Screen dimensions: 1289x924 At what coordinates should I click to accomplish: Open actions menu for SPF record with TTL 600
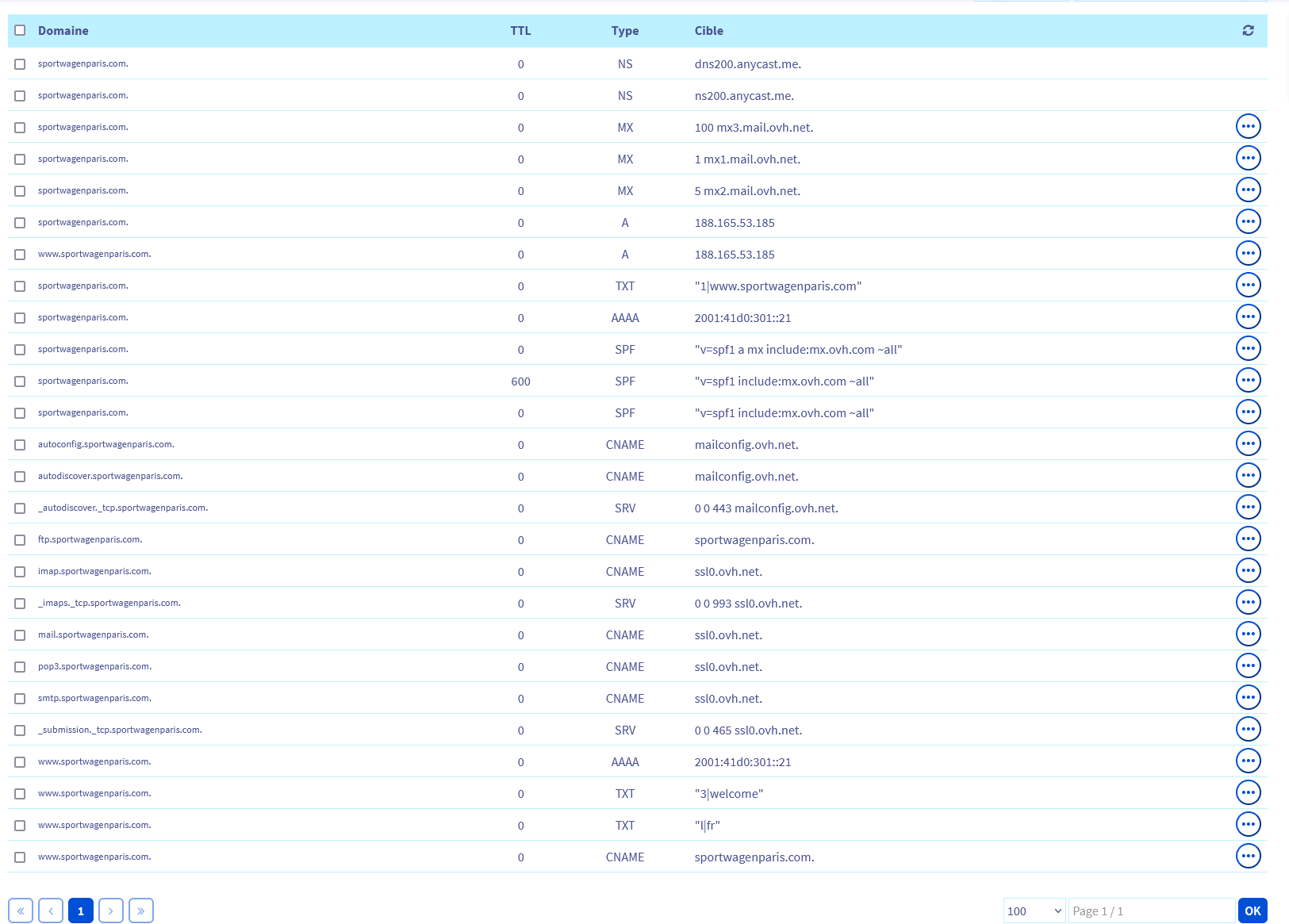[1248, 381]
